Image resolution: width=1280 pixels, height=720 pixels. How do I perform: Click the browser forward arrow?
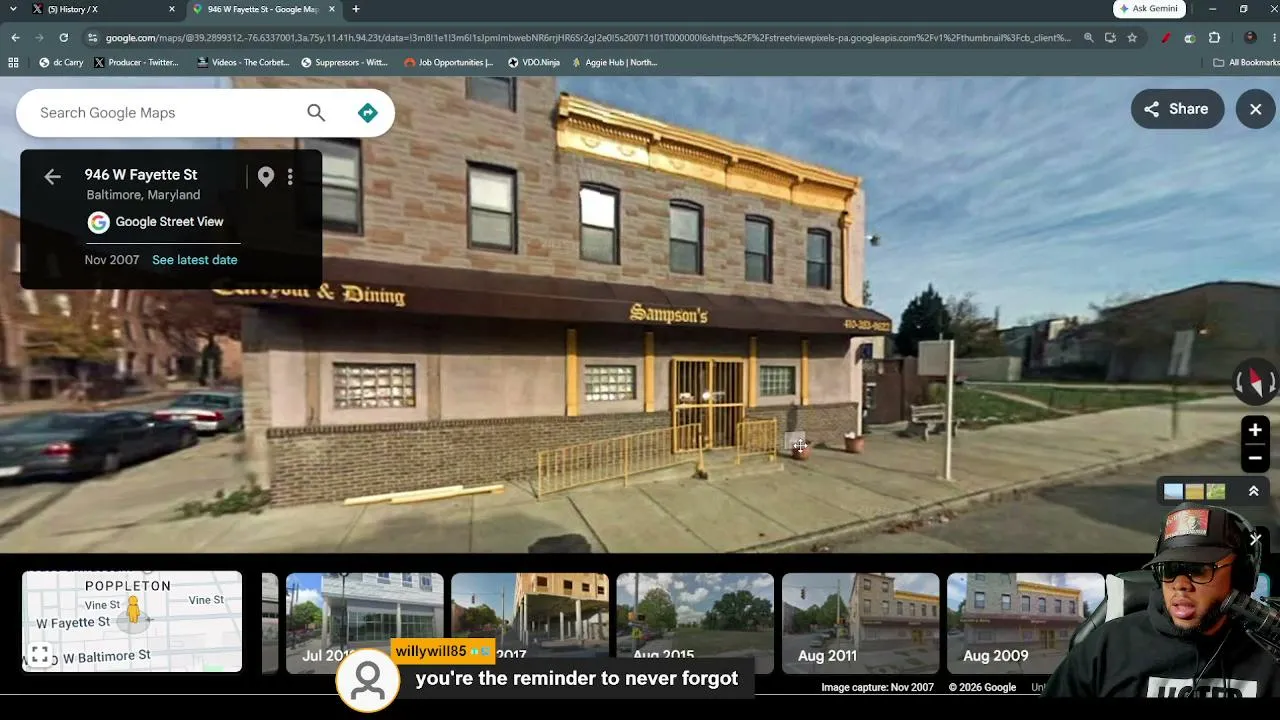coord(39,38)
